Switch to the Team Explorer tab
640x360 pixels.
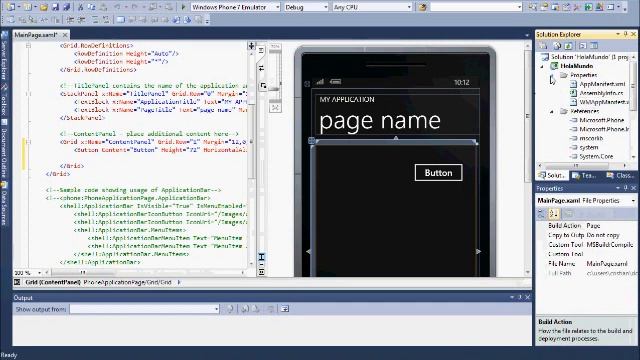click(x=584, y=176)
